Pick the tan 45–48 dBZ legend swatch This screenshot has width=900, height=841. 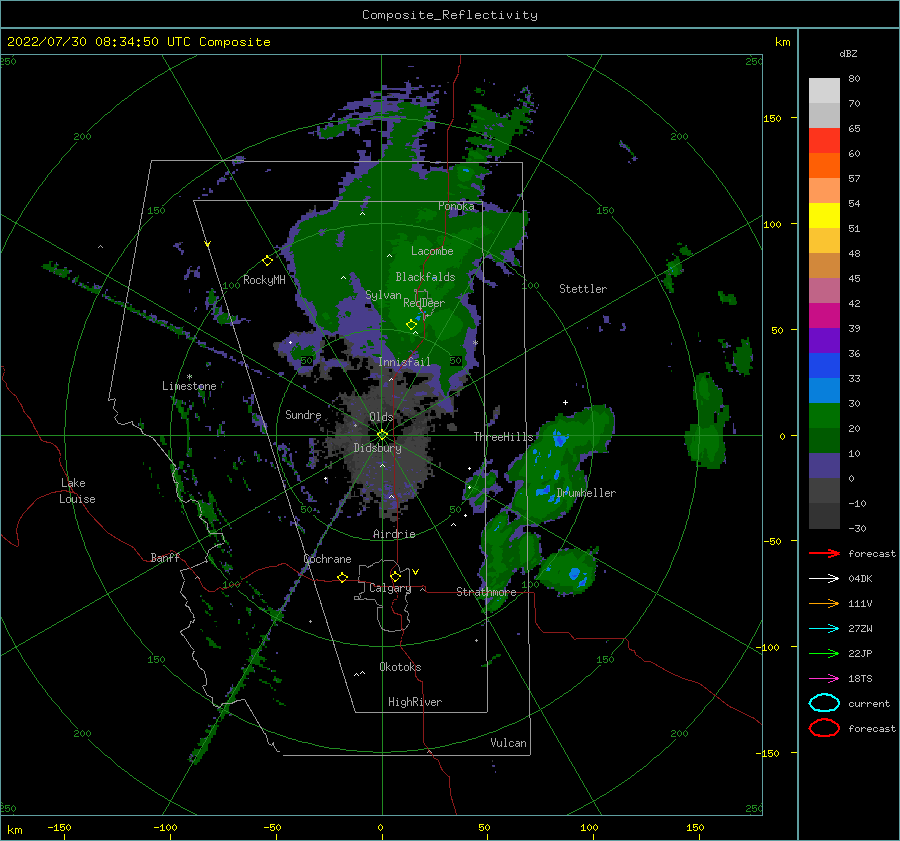point(824,265)
